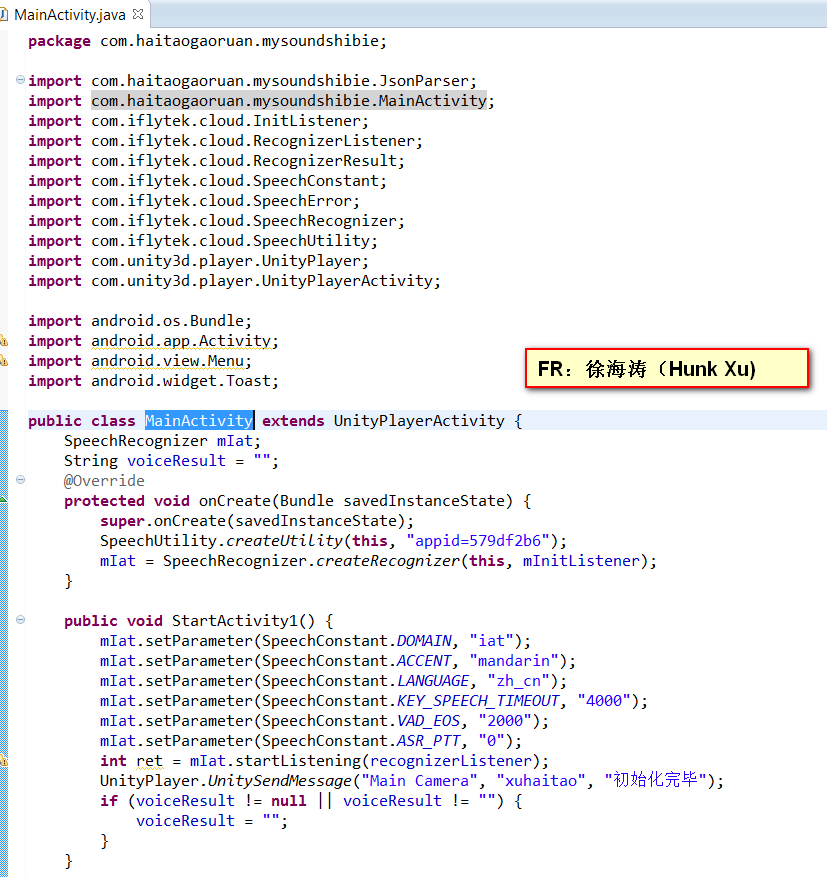This screenshot has height=877, width=827.
Task: Click the SpeechRecognizer import line
Action: tap(216, 221)
